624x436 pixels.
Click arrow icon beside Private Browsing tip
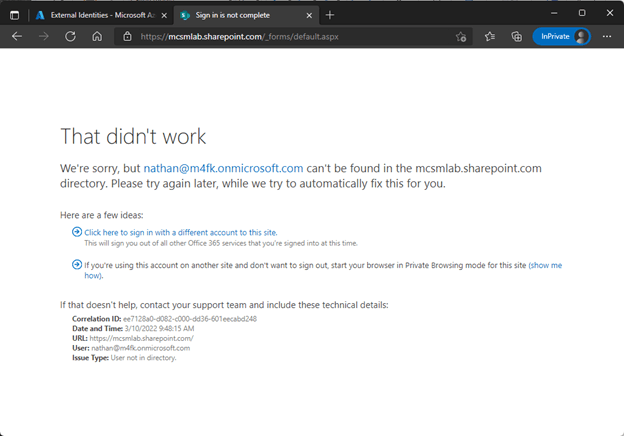click(x=77, y=265)
